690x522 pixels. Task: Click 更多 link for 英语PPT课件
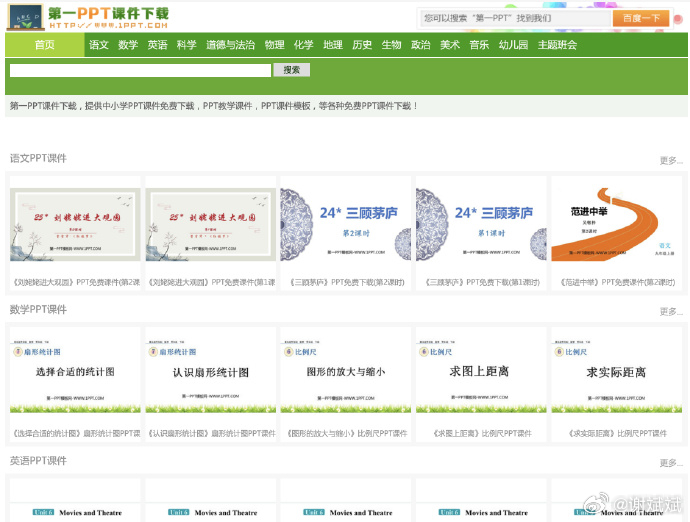pyautogui.click(x=671, y=463)
